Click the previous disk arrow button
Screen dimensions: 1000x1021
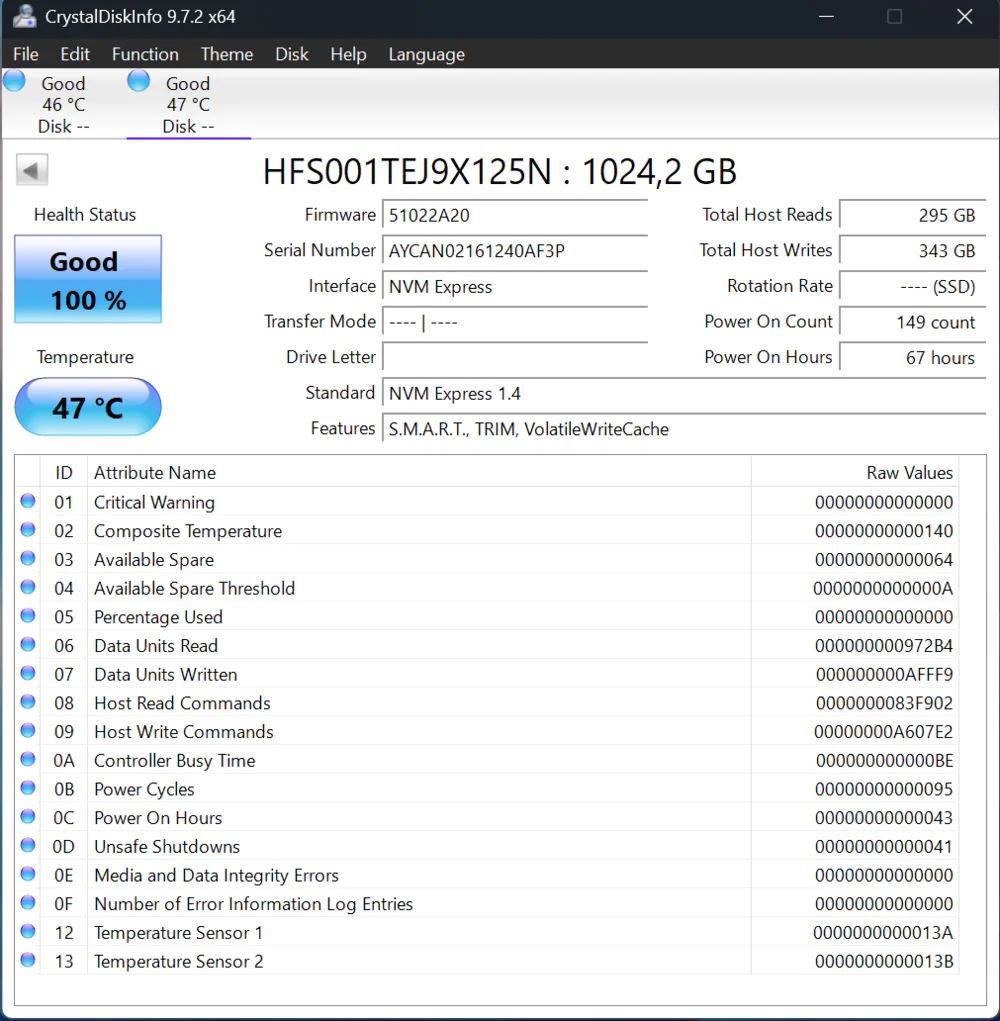32,170
